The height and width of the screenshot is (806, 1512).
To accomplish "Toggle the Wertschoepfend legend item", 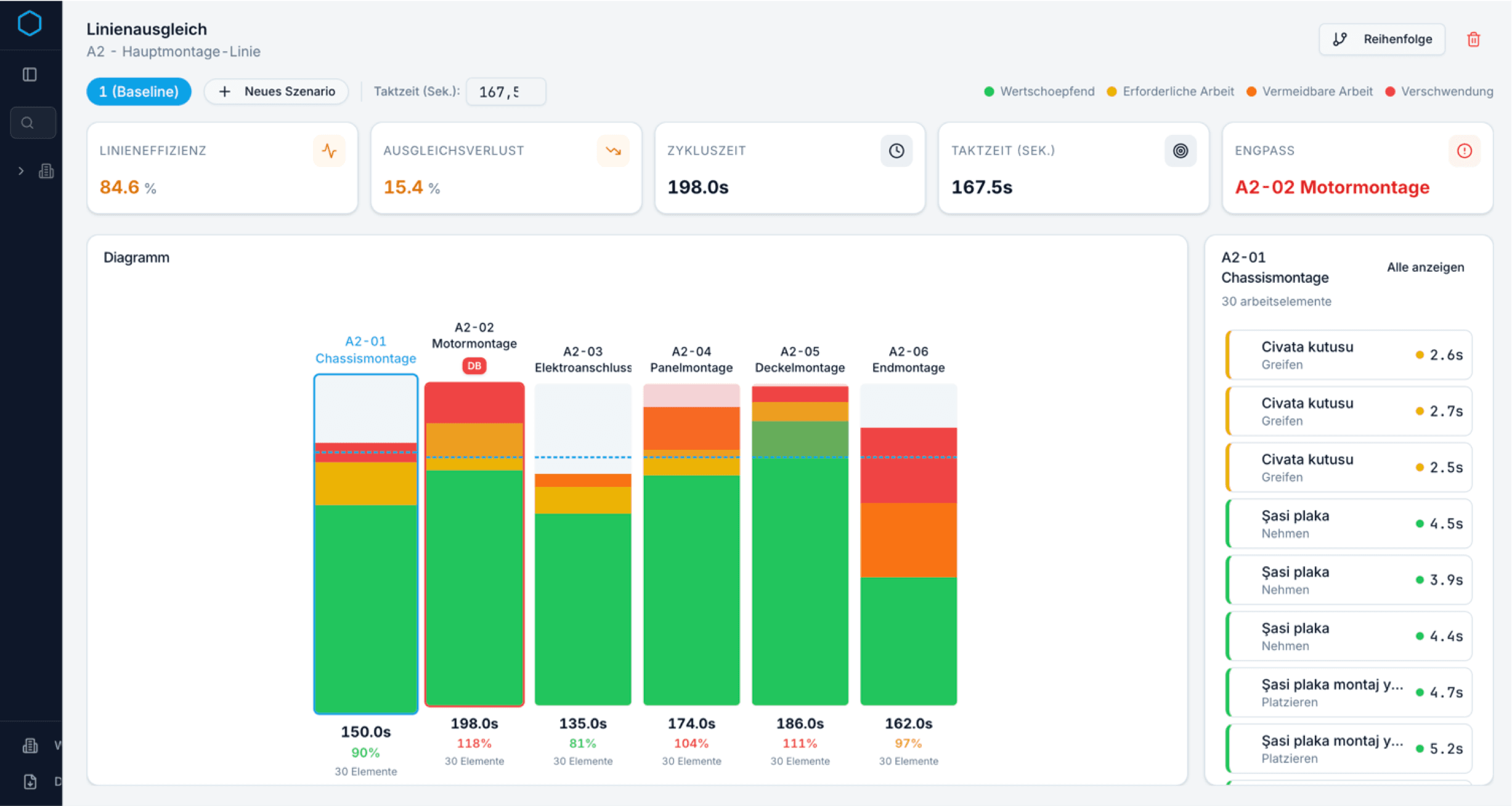I will [x=1039, y=92].
